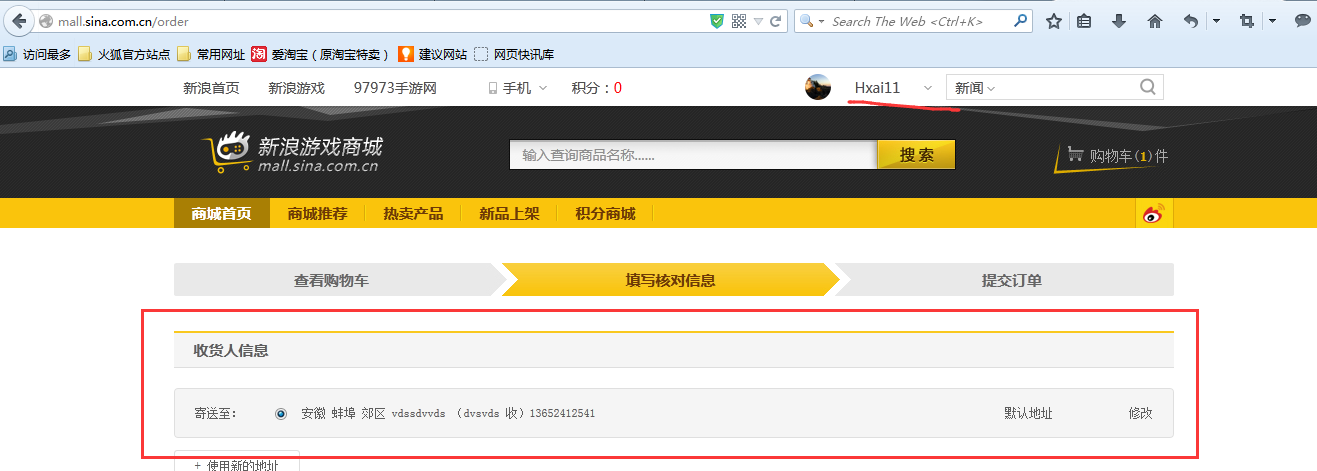Screen dimensions: 1317x471
Task: Select the 安徽 蚌埠 address radio button
Action: click(x=280, y=413)
